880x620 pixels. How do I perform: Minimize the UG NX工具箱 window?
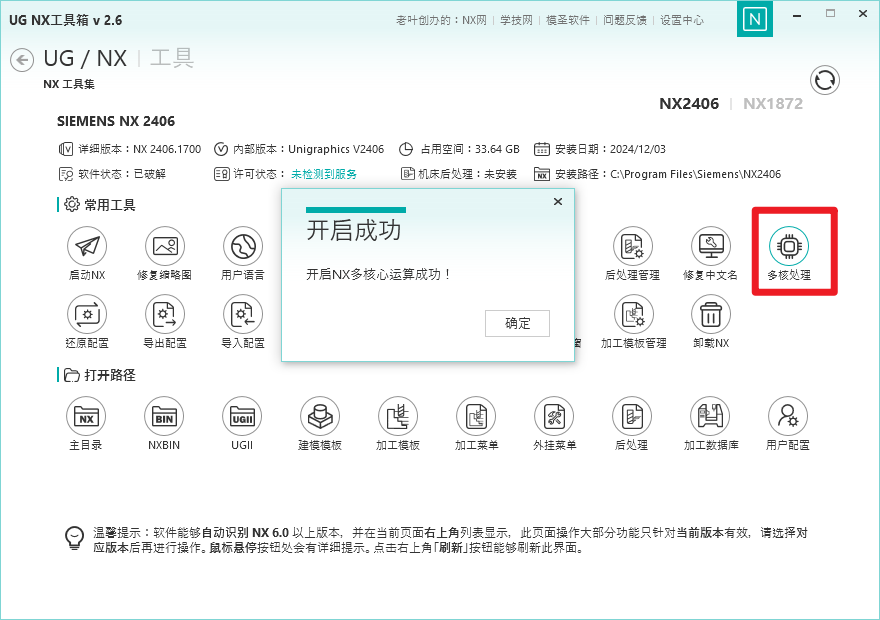click(x=796, y=16)
